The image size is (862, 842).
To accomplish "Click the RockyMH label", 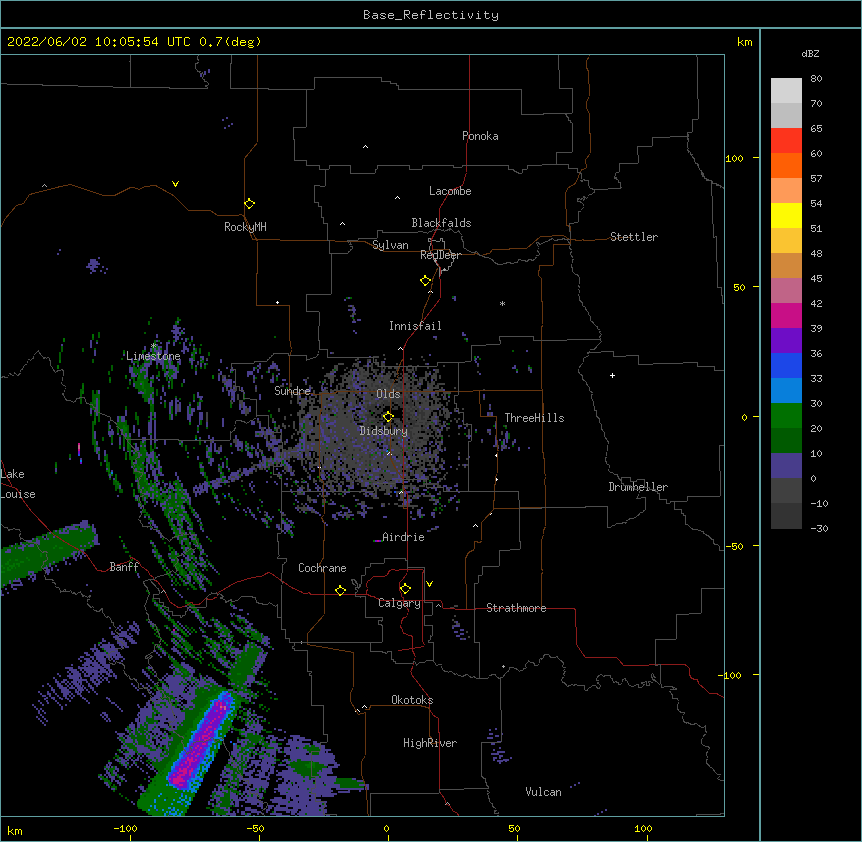I will (x=245, y=227).
